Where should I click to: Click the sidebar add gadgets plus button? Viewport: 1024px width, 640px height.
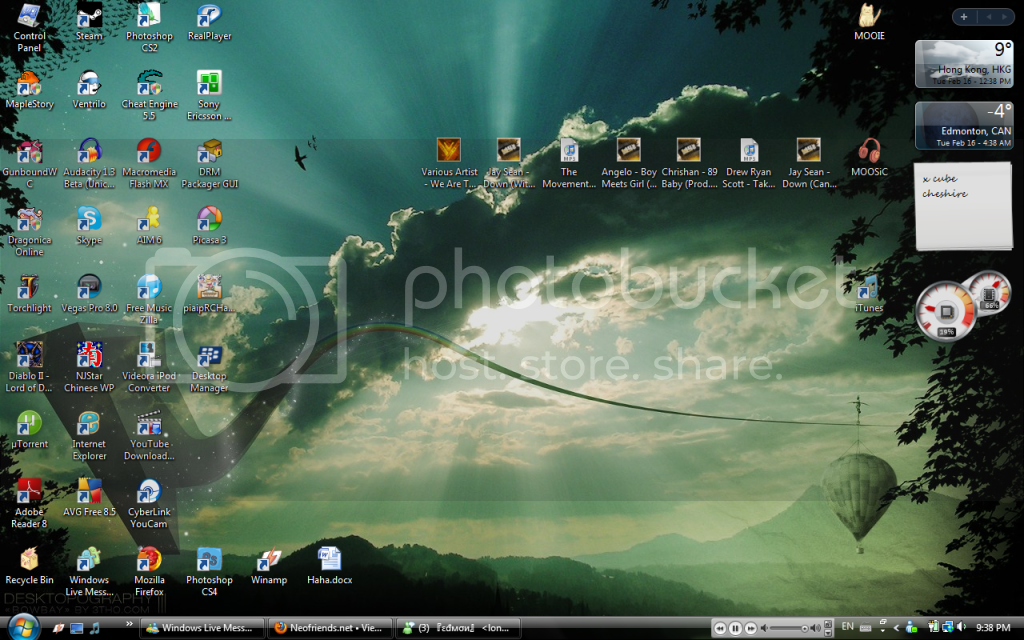964,17
